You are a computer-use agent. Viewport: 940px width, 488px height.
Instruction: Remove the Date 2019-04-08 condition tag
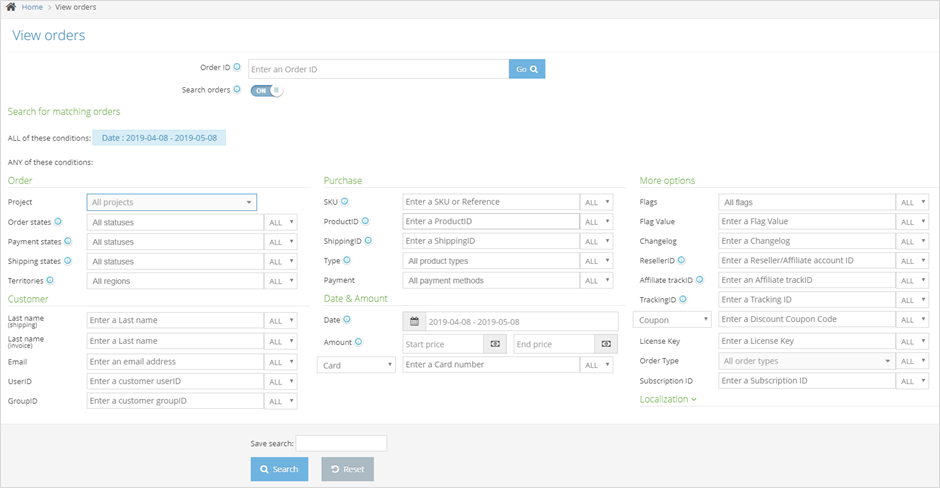pyautogui.click(x=159, y=138)
